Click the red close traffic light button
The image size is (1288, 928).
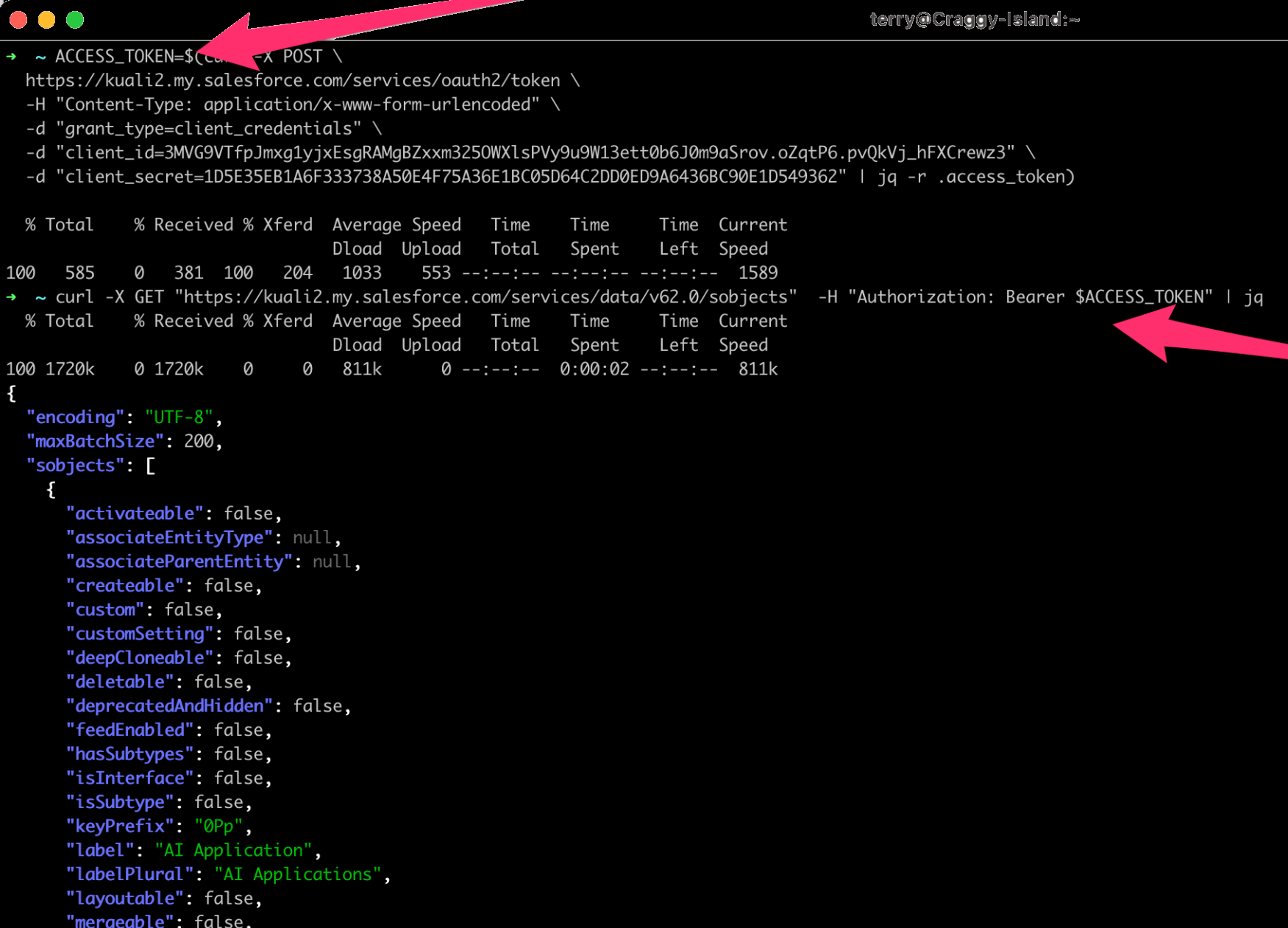click(x=17, y=20)
